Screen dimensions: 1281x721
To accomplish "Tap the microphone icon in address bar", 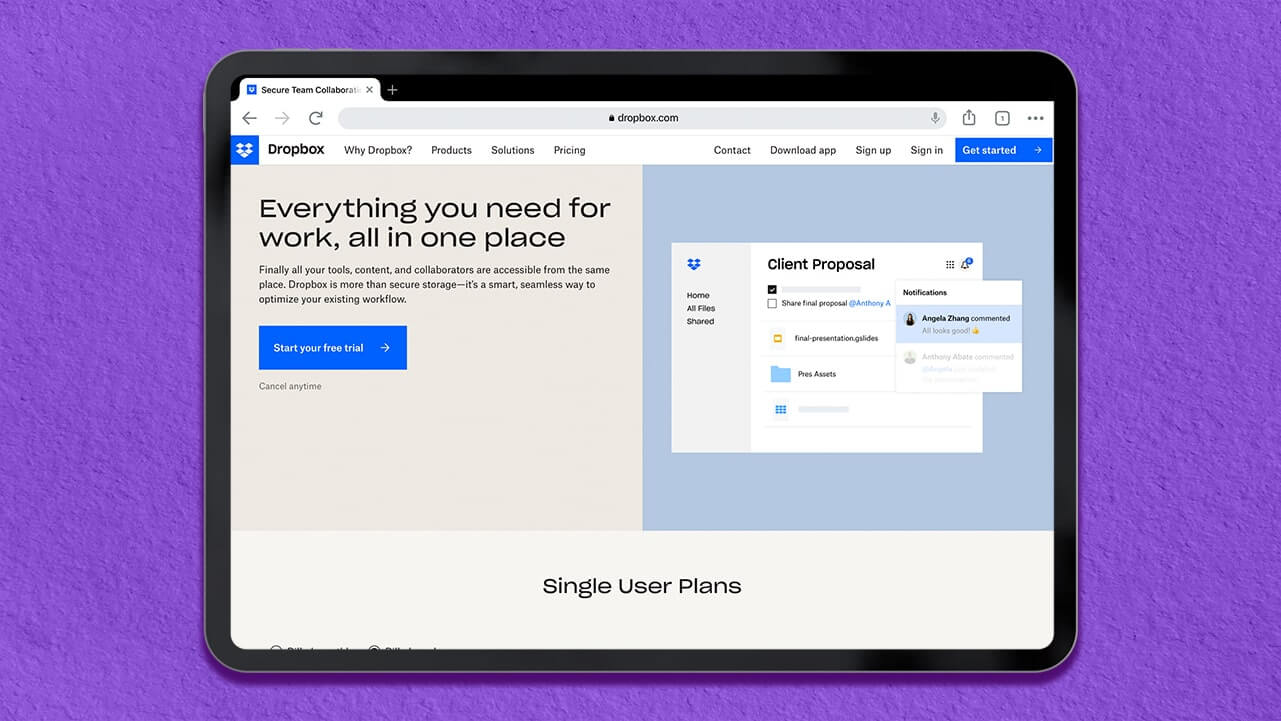I will click(935, 118).
